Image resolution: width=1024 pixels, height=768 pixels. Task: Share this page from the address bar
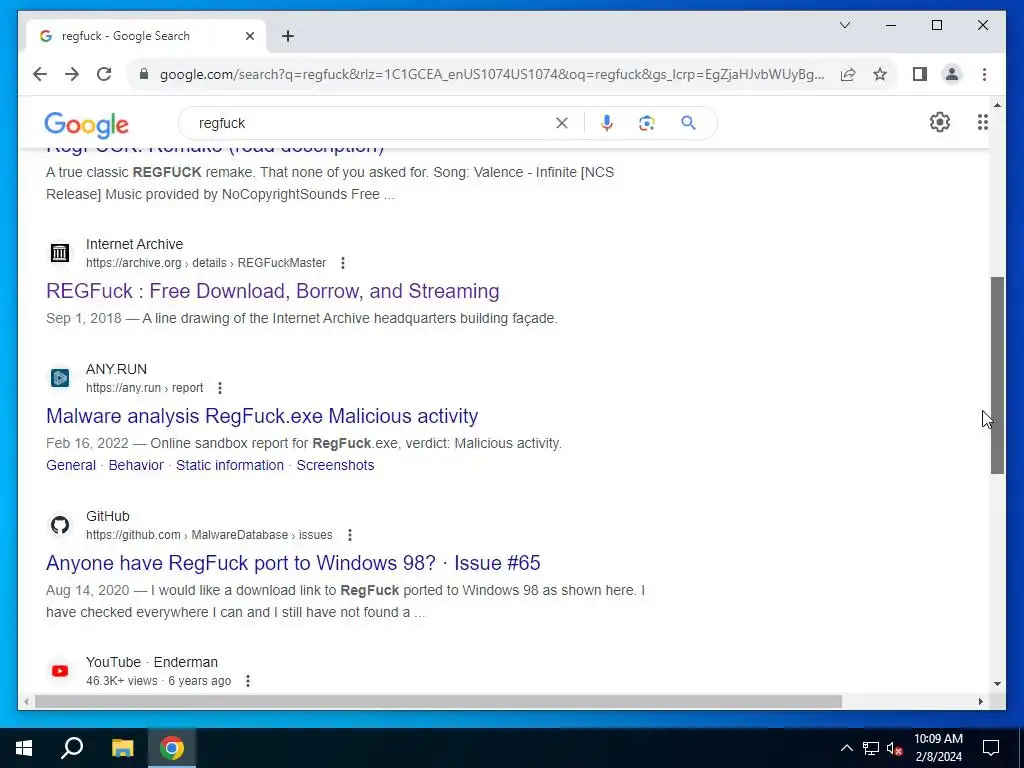[848, 74]
